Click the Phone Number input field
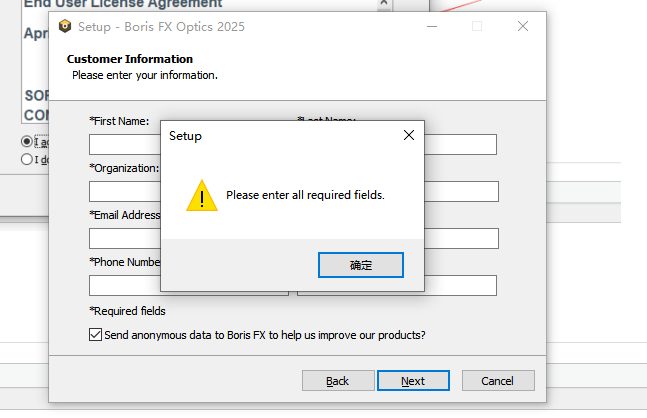The height and width of the screenshot is (418, 647). coord(124,285)
